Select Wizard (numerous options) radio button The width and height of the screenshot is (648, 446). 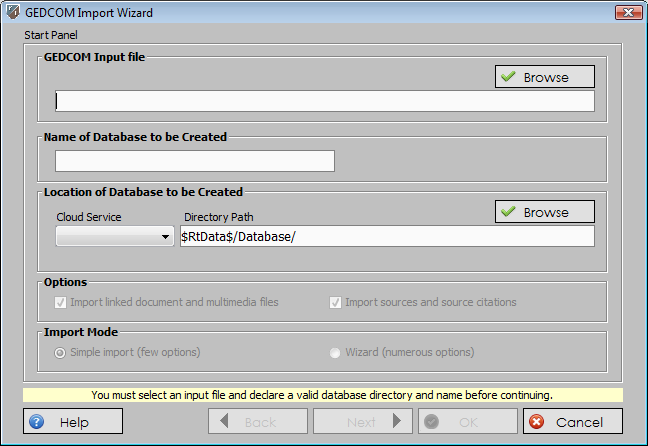pos(337,352)
